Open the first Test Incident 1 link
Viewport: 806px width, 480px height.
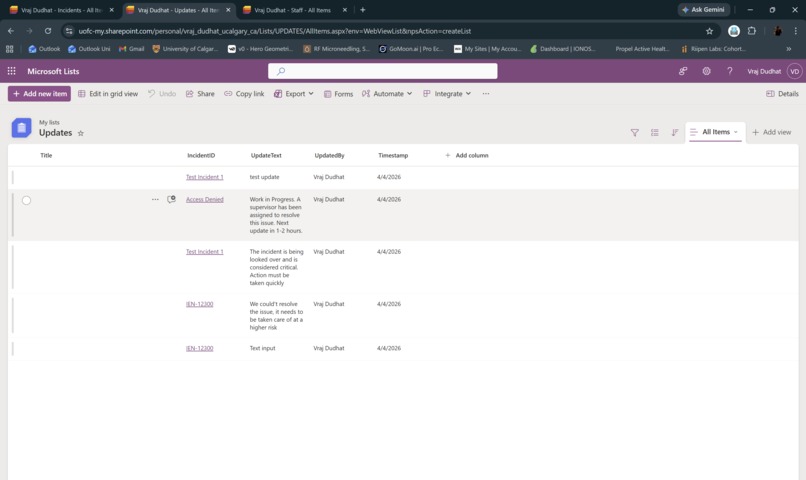pyautogui.click(x=205, y=177)
